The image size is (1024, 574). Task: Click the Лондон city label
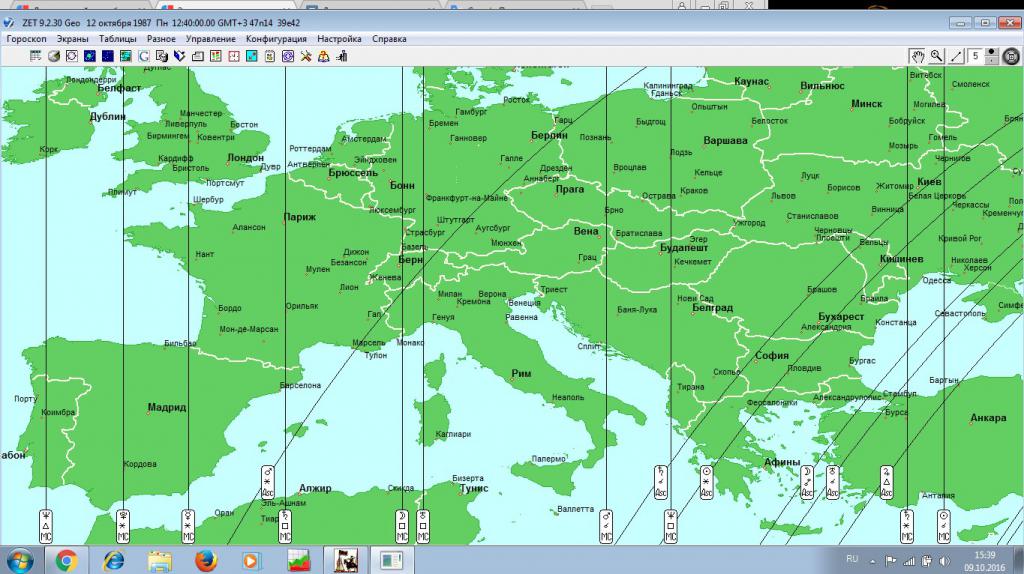coord(246,157)
